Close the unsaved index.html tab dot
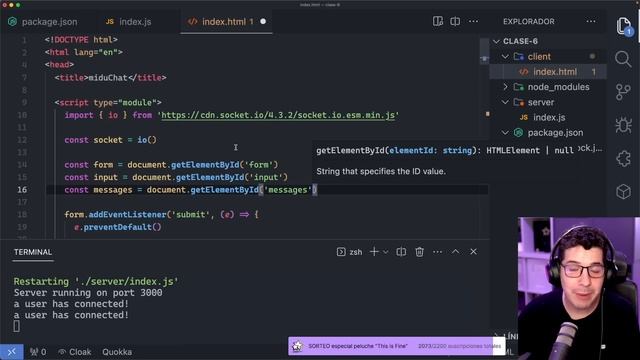The width and height of the screenshot is (640, 360). point(263,21)
